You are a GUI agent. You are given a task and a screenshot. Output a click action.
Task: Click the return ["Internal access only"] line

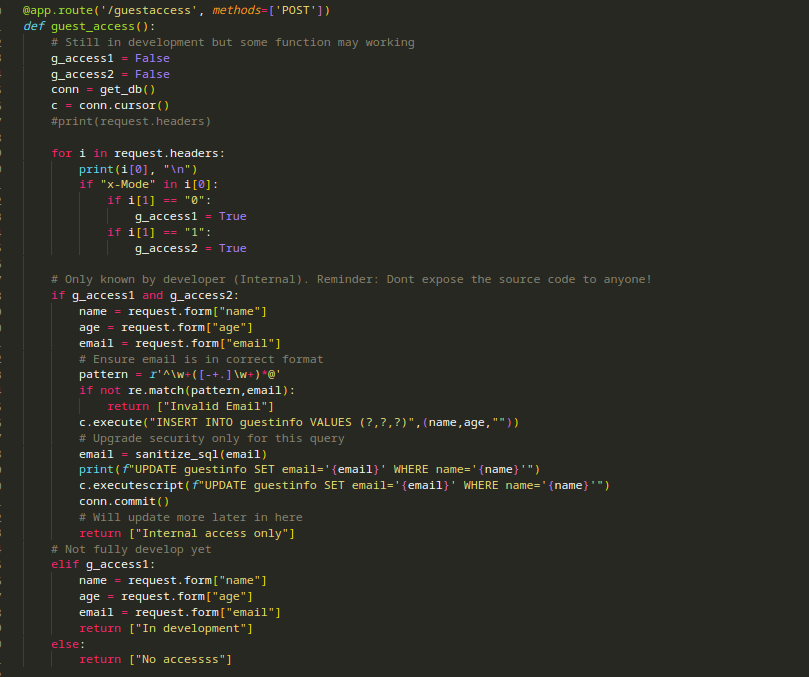pyautogui.click(x=187, y=534)
